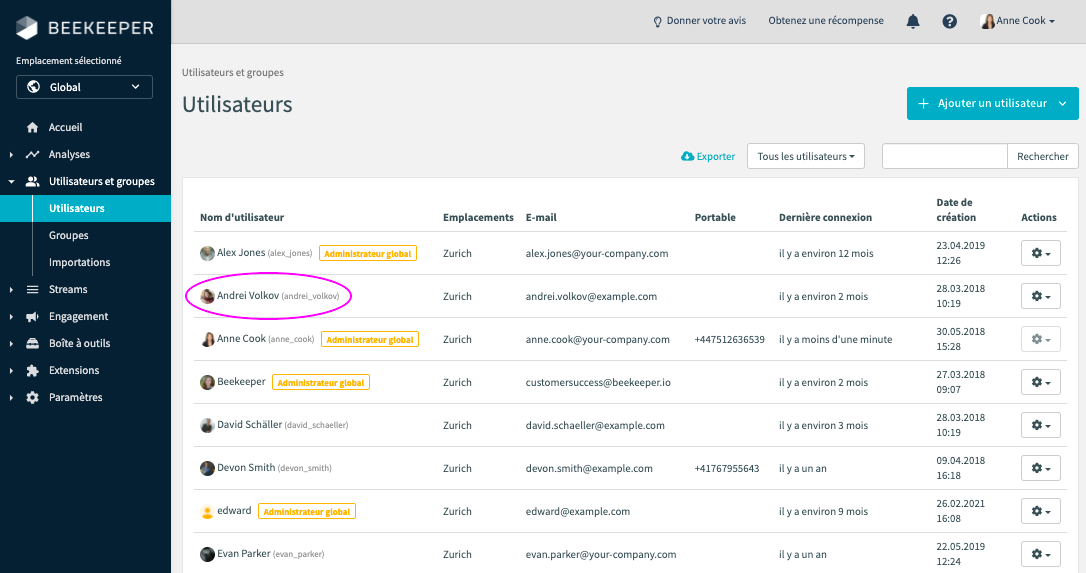Click the Boîte à outils toolbox icon
The image size is (1086, 573).
pyautogui.click(x=33, y=344)
